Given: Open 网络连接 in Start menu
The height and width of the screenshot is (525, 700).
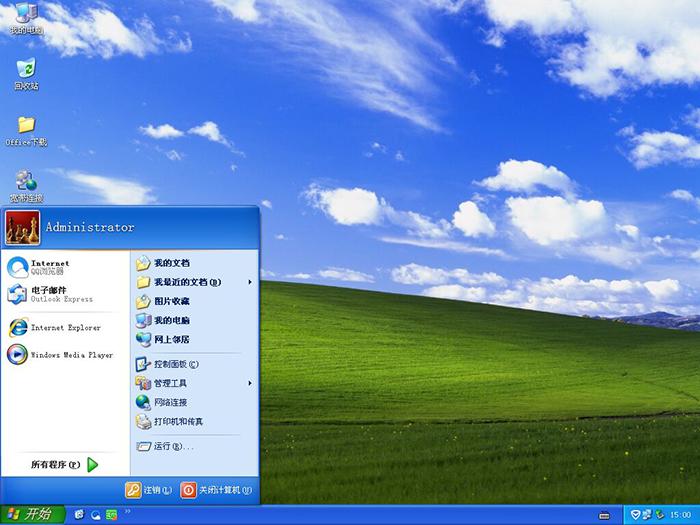Looking at the screenshot, I should point(195,402).
